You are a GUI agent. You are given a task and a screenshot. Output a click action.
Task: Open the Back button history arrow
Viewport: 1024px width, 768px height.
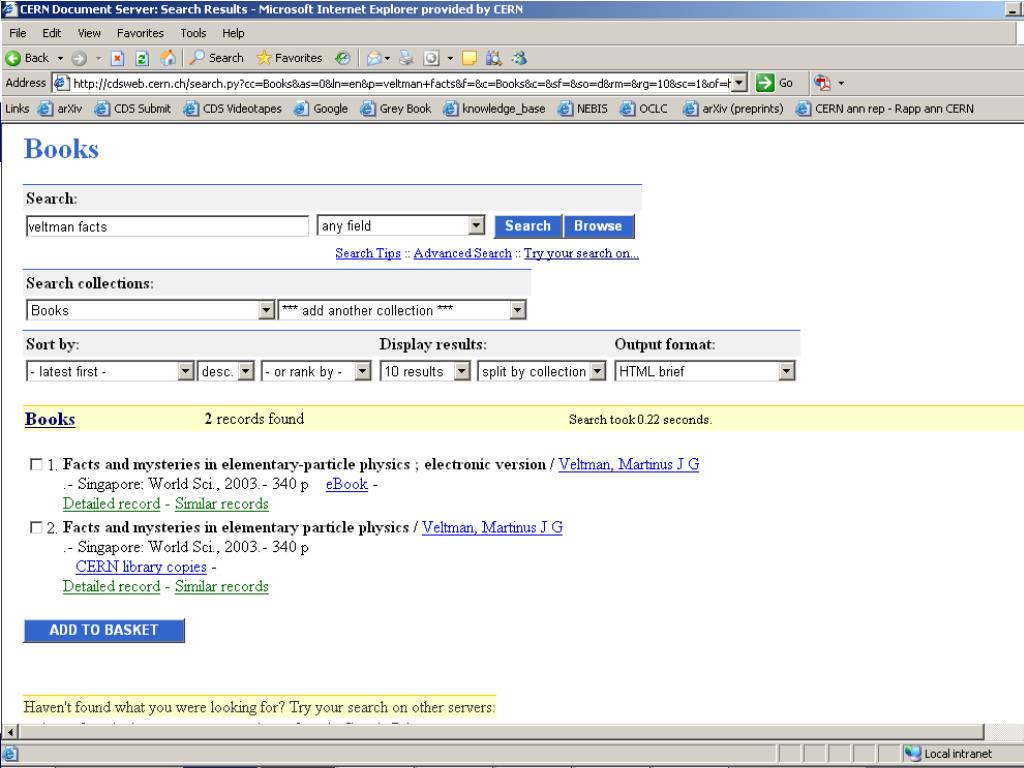[x=60, y=58]
